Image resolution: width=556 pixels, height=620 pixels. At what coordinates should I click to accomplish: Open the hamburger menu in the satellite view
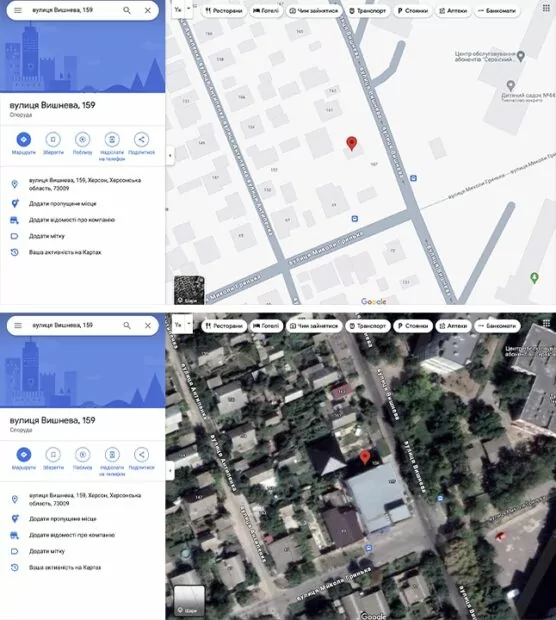[18, 325]
